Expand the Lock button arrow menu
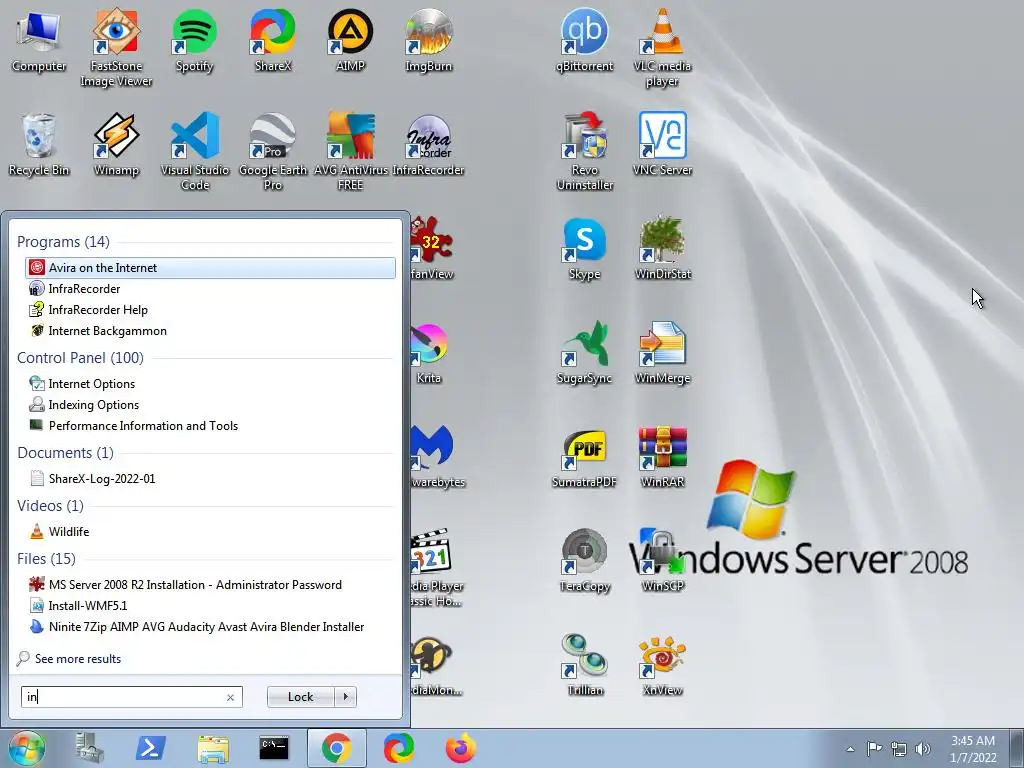Image resolution: width=1024 pixels, height=768 pixels. 345,697
